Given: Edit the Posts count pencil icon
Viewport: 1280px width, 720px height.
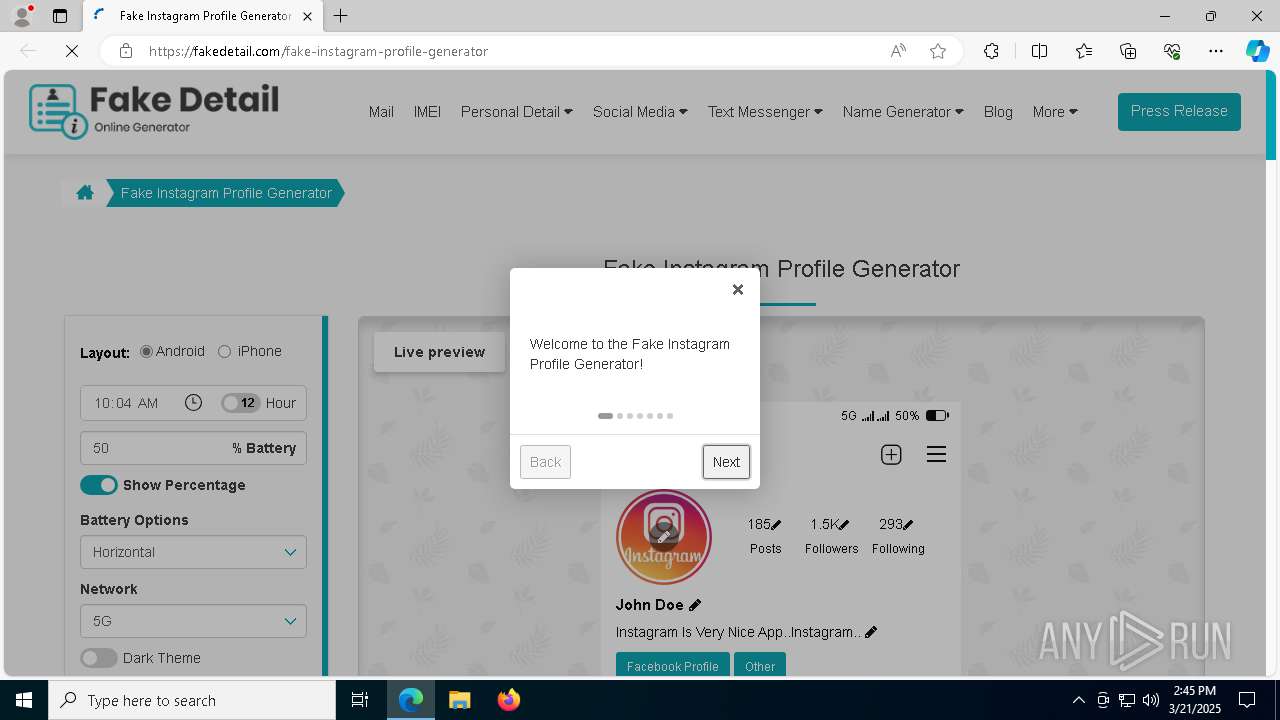Looking at the screenshot, I should (776, 525).
